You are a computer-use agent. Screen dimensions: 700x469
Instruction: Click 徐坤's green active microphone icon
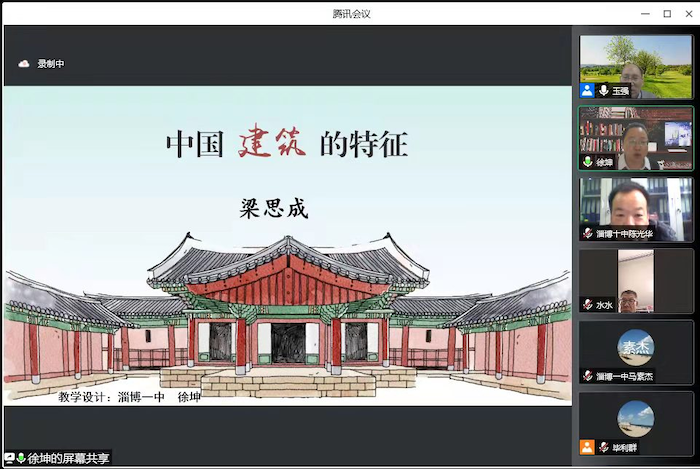[x=587, y=162]
